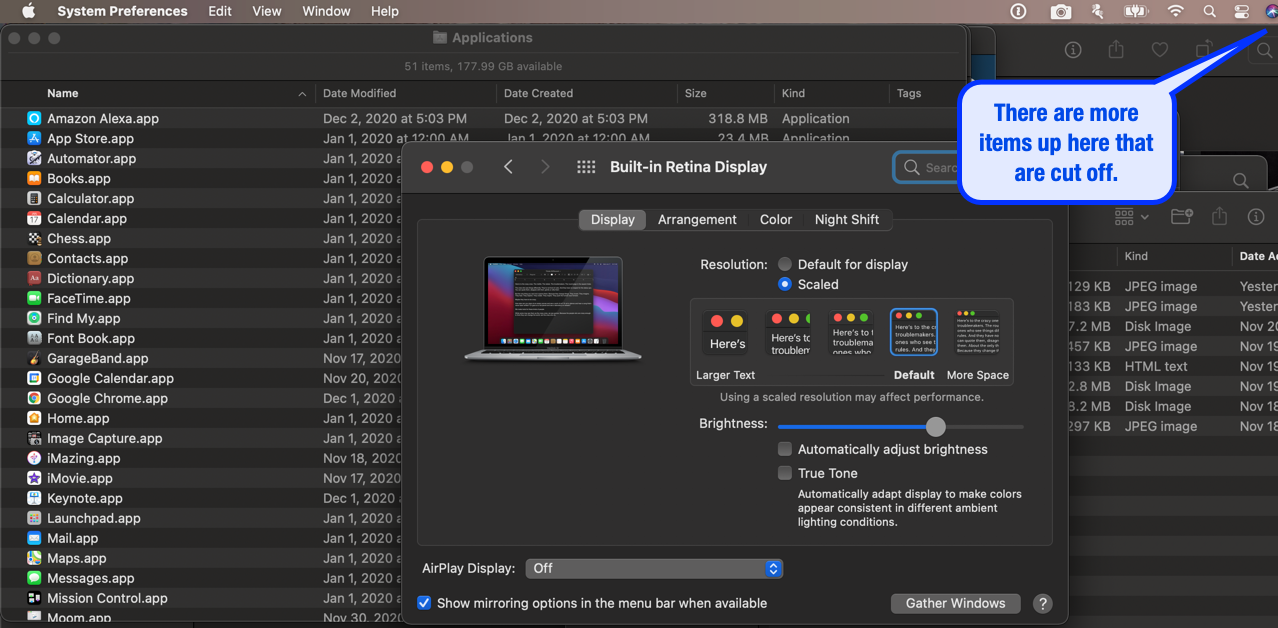
Task: Open the group view dropdown in the rear Finder toolbar
Action: tap(1131, 216)
